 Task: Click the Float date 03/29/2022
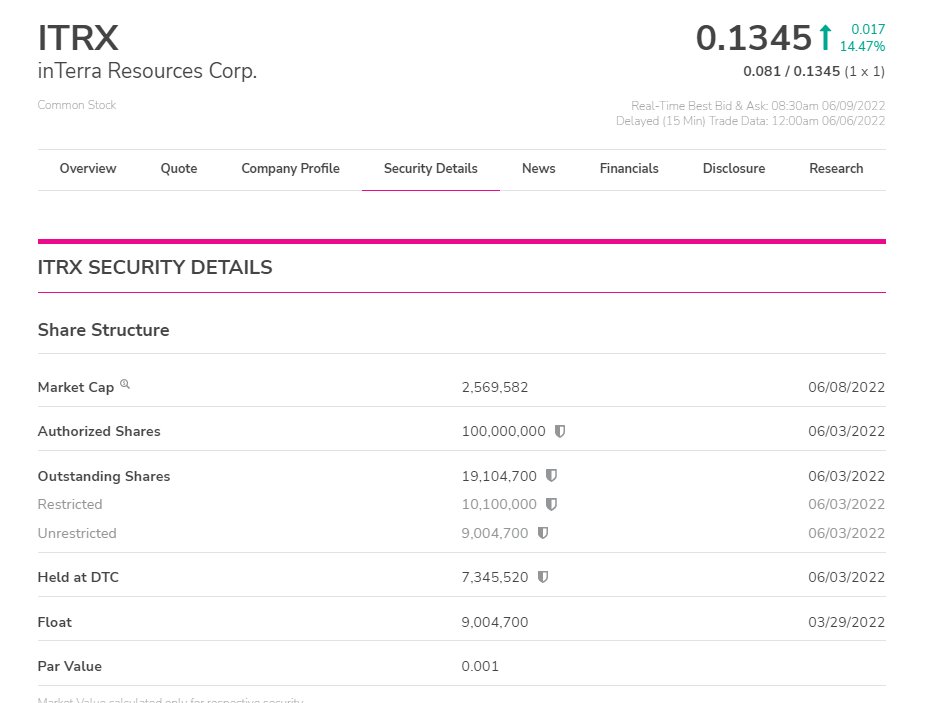pyautogui.click(x=846, y=622)
